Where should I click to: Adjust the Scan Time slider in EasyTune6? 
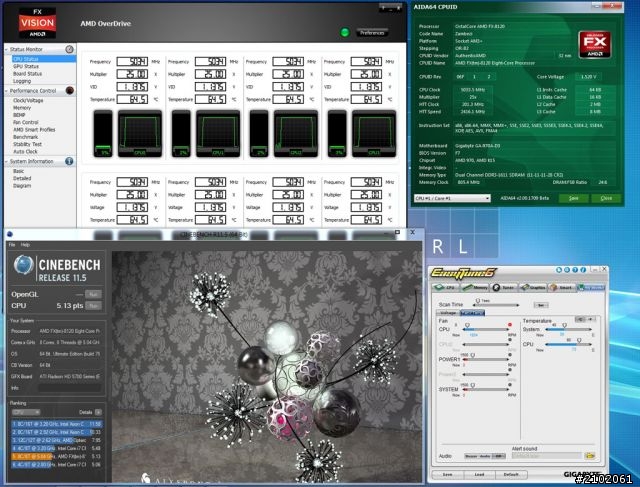pyautogui.click(x=496, y=305)
